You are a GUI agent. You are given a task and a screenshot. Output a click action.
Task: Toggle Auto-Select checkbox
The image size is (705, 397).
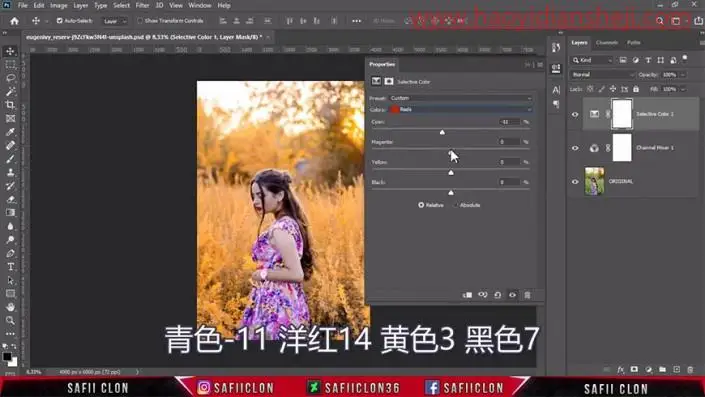(59, 21)
